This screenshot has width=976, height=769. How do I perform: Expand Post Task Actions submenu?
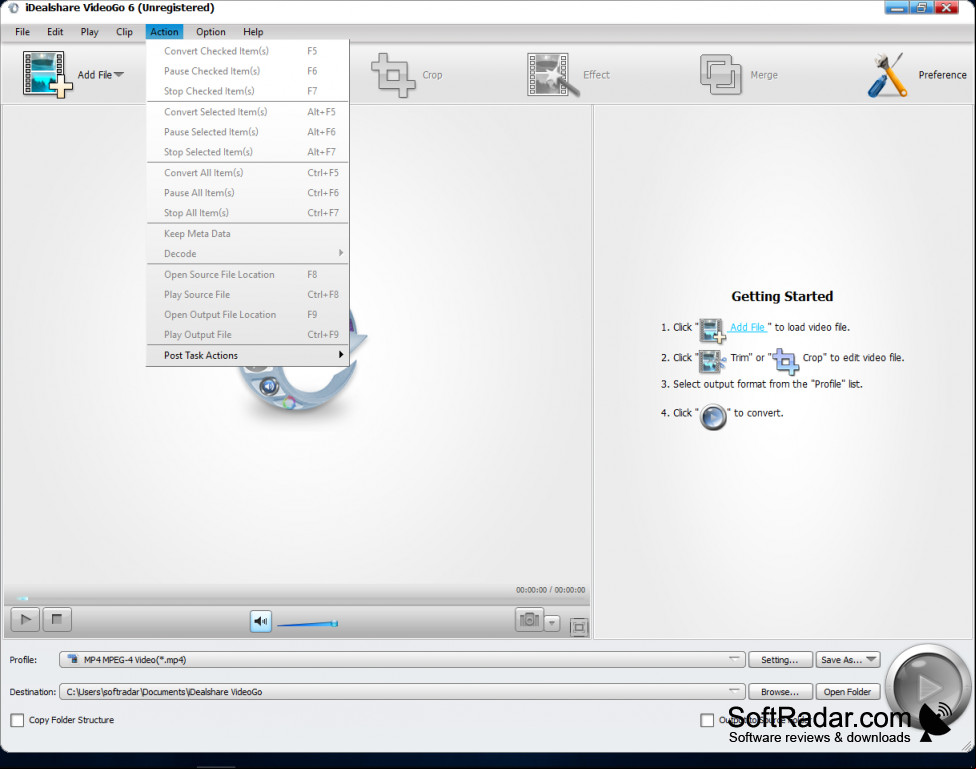tap(248, 355)
